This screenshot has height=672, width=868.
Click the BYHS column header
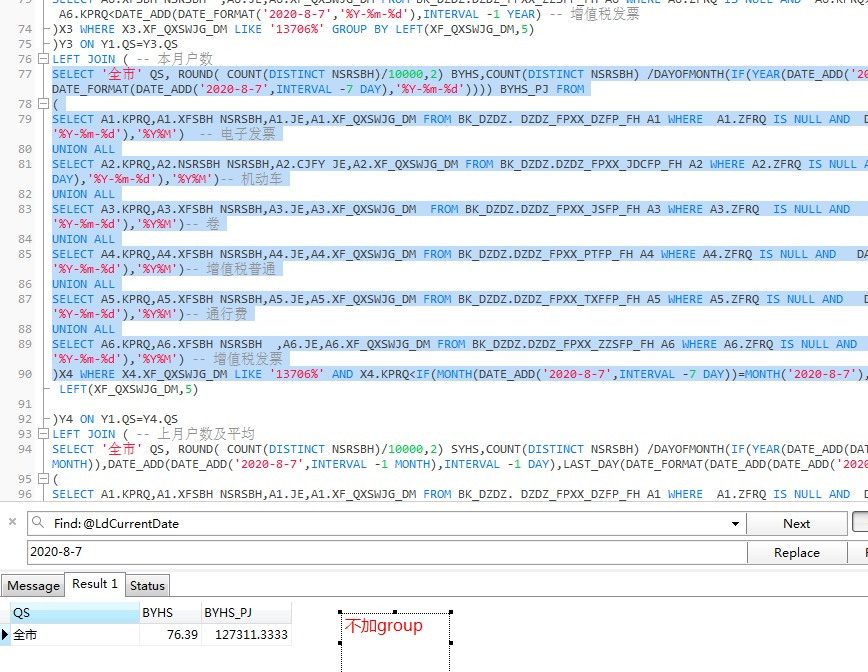(170, 613)
